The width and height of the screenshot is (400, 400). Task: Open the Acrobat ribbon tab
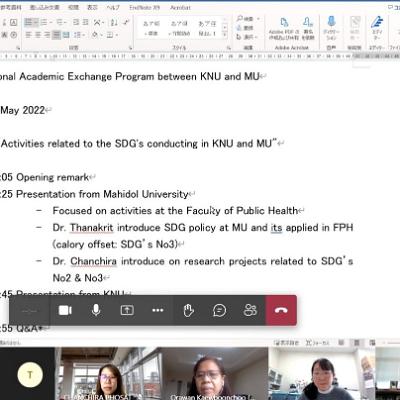coord(180,7)
